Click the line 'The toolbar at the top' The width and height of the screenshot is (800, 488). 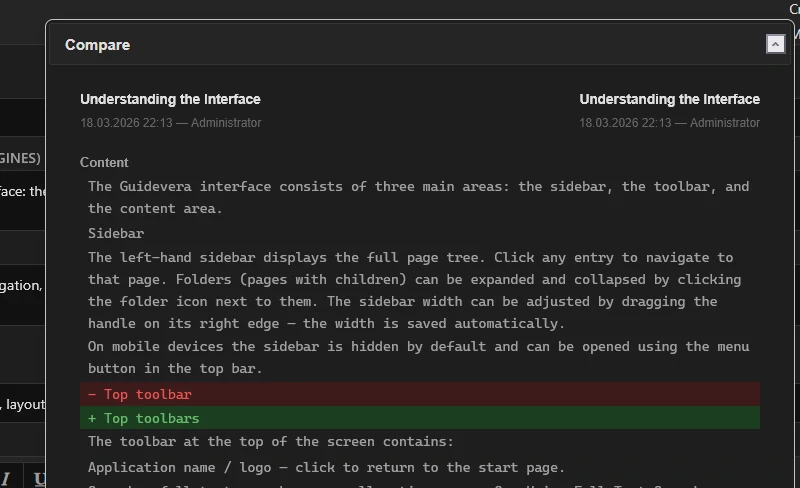(x=270, y=441)
